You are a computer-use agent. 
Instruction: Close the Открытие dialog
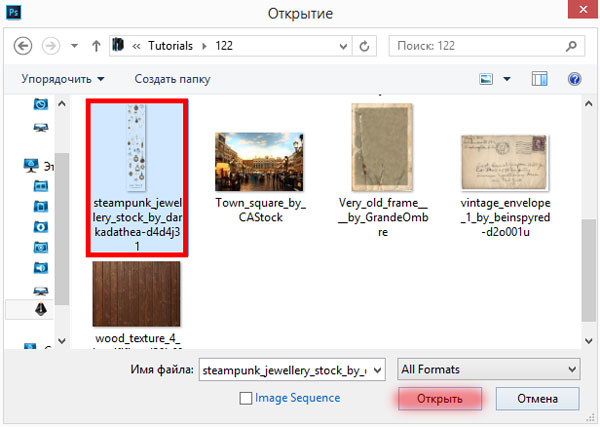tap(583, 9)
